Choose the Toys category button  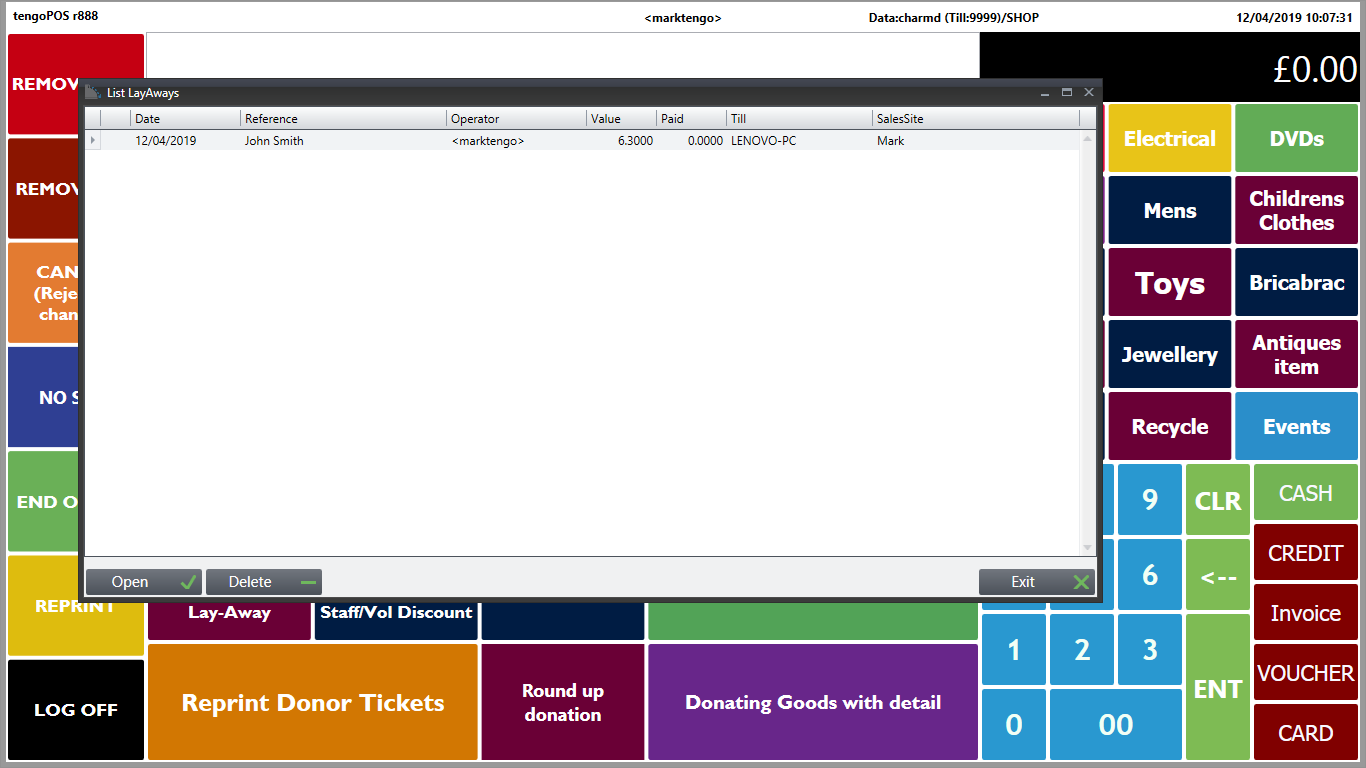(1169, 283)
